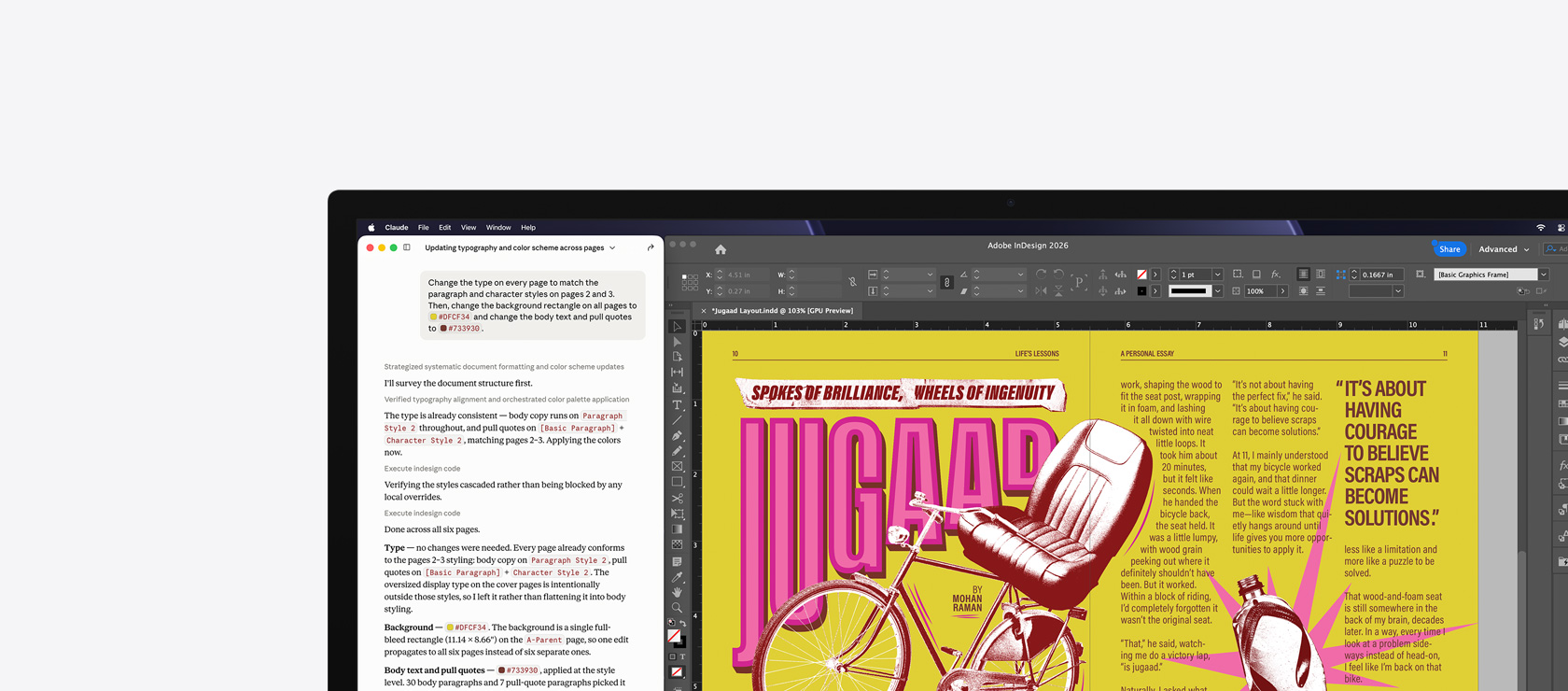Toggle formatting affects text T button

[682, 656]
